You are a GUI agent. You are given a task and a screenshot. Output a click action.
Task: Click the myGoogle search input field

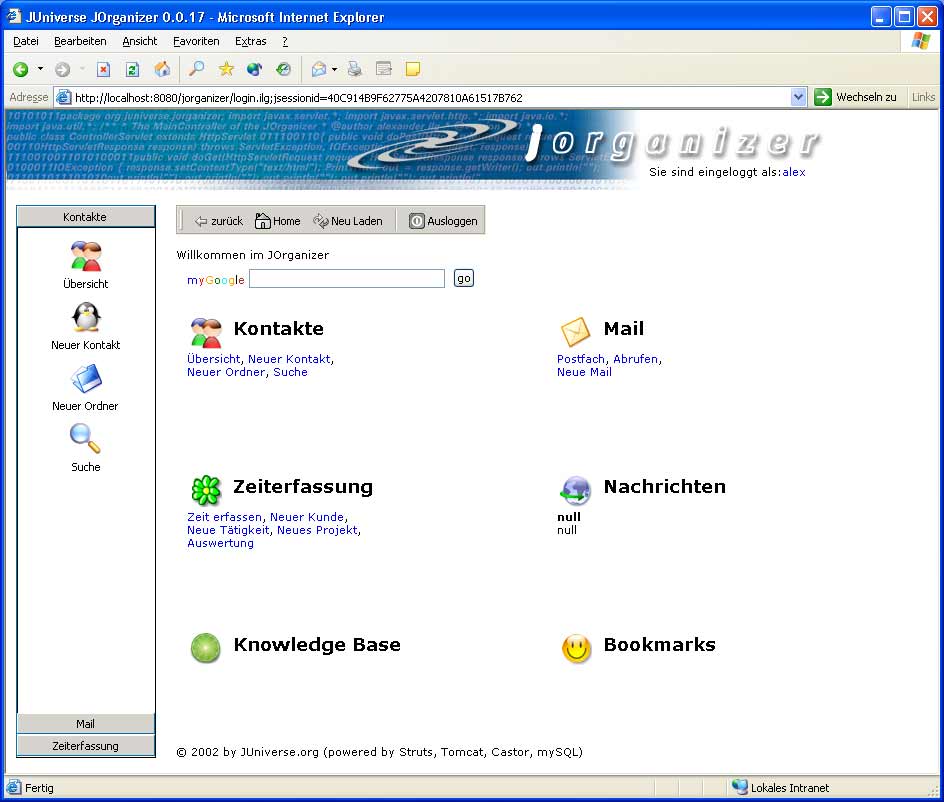point(347,279)
